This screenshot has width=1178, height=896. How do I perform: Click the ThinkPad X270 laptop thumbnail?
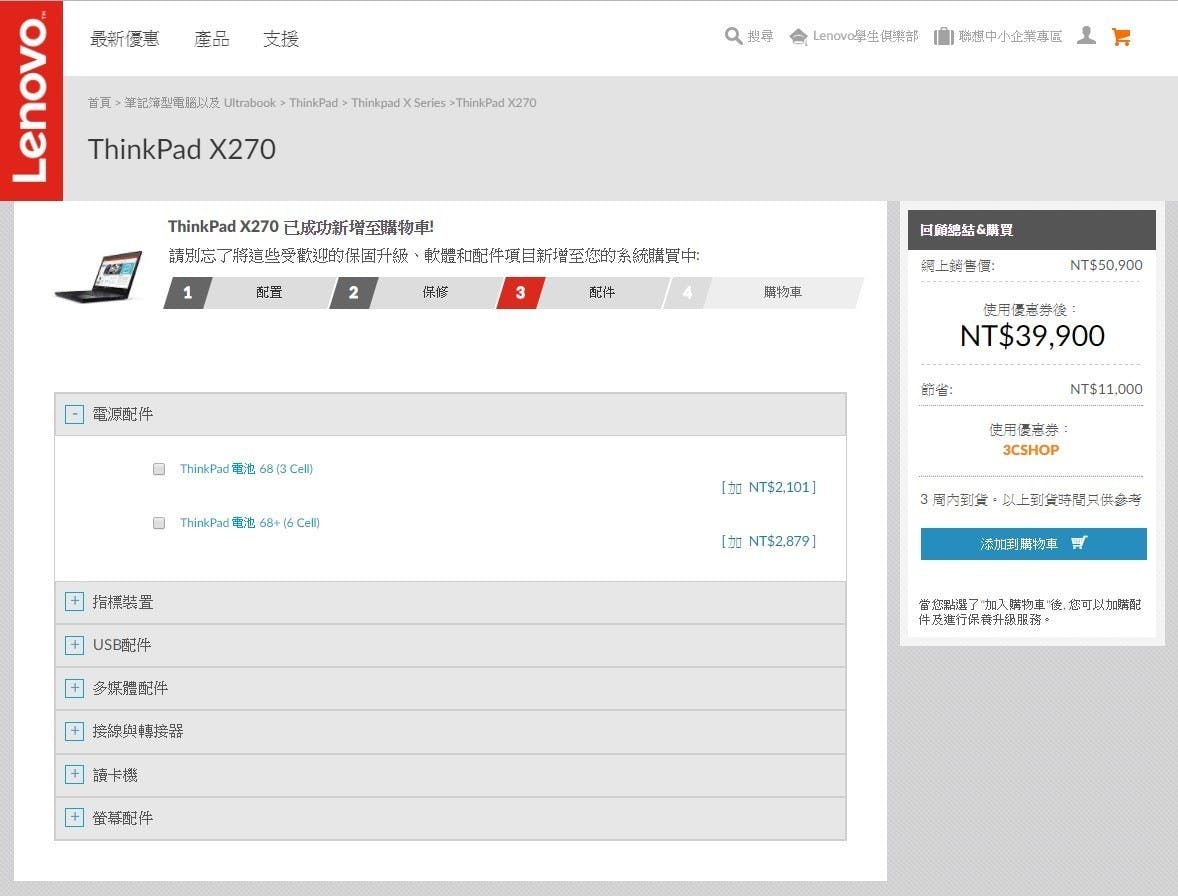point(99,276)
